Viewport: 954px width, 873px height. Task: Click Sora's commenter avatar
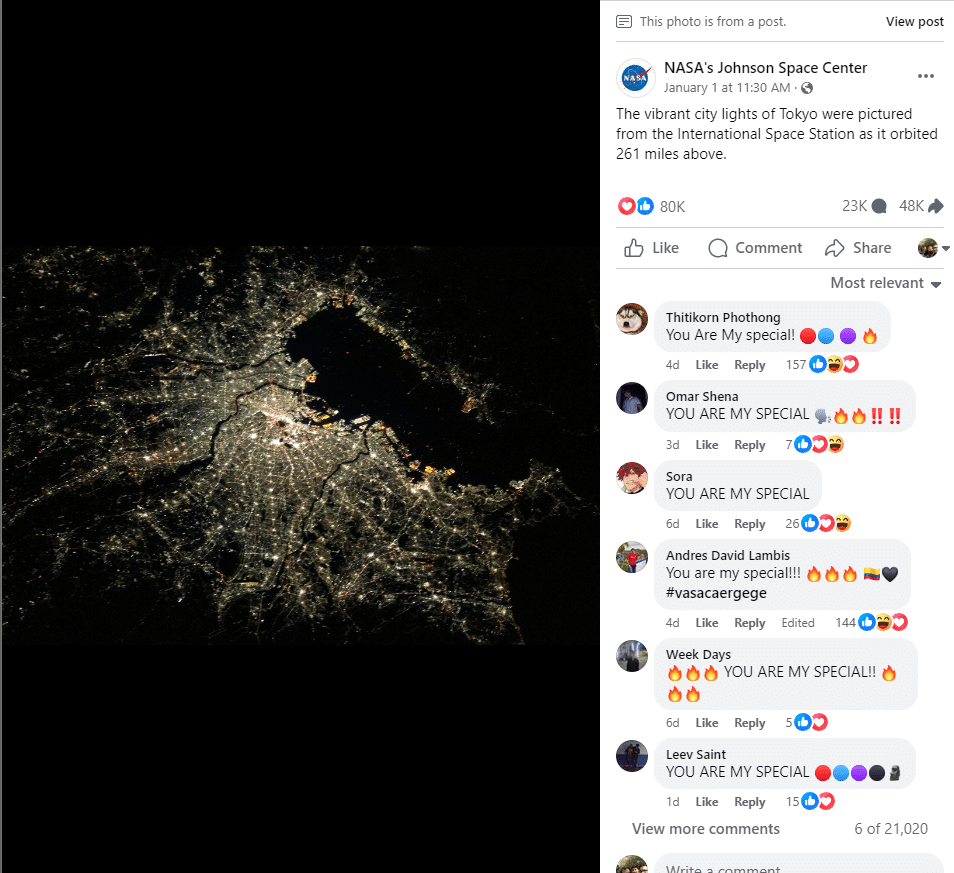[x=632, y=477]
